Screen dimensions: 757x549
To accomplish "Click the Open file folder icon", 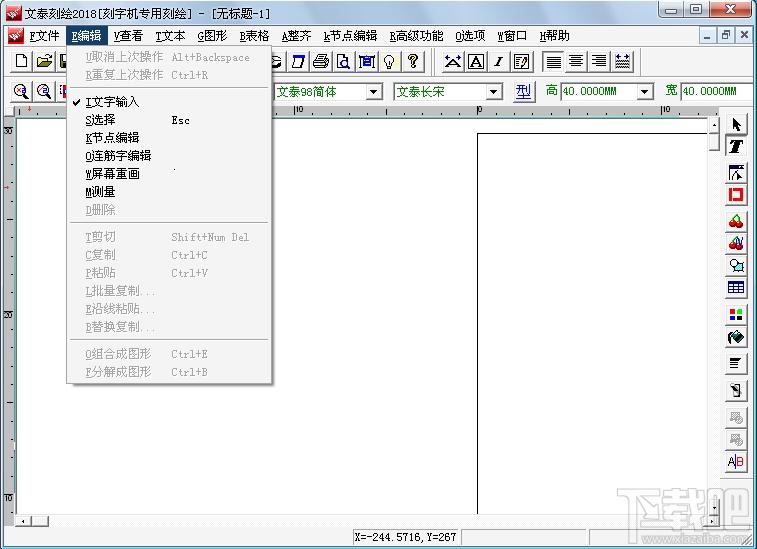I will 44,61.
